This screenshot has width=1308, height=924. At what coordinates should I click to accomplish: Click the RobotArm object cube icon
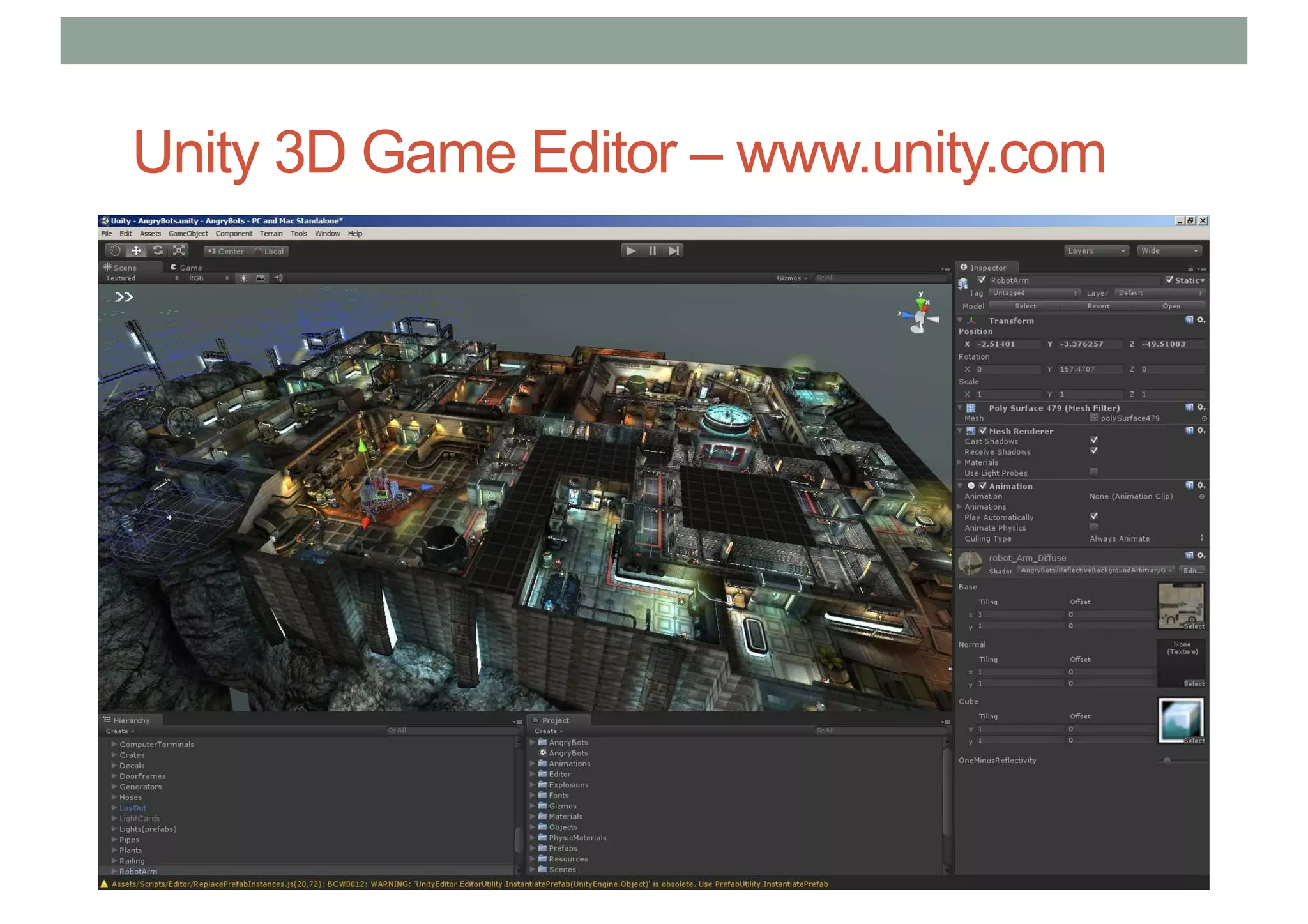point(963,284)
